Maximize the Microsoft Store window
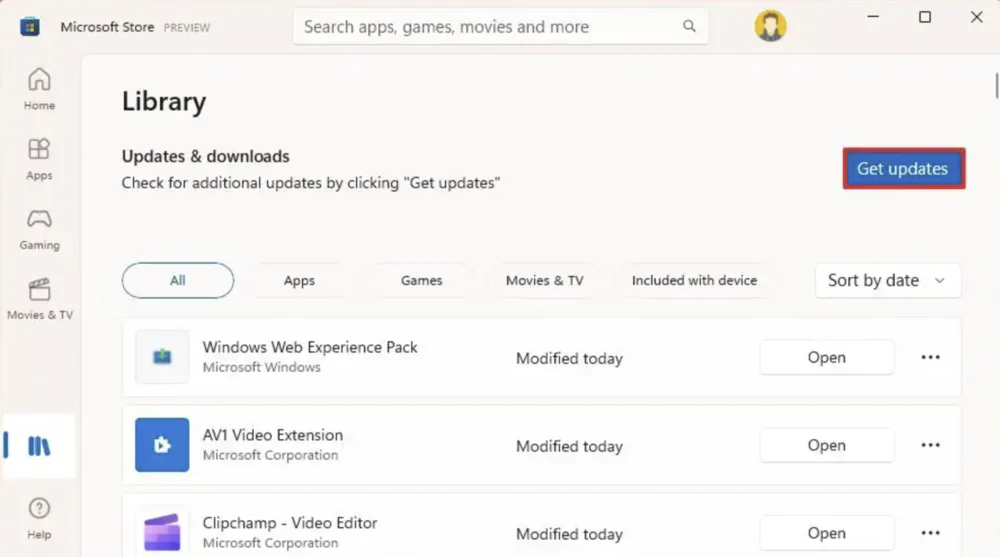Viewport: 1000px width, 557px height. click(925, 17)
